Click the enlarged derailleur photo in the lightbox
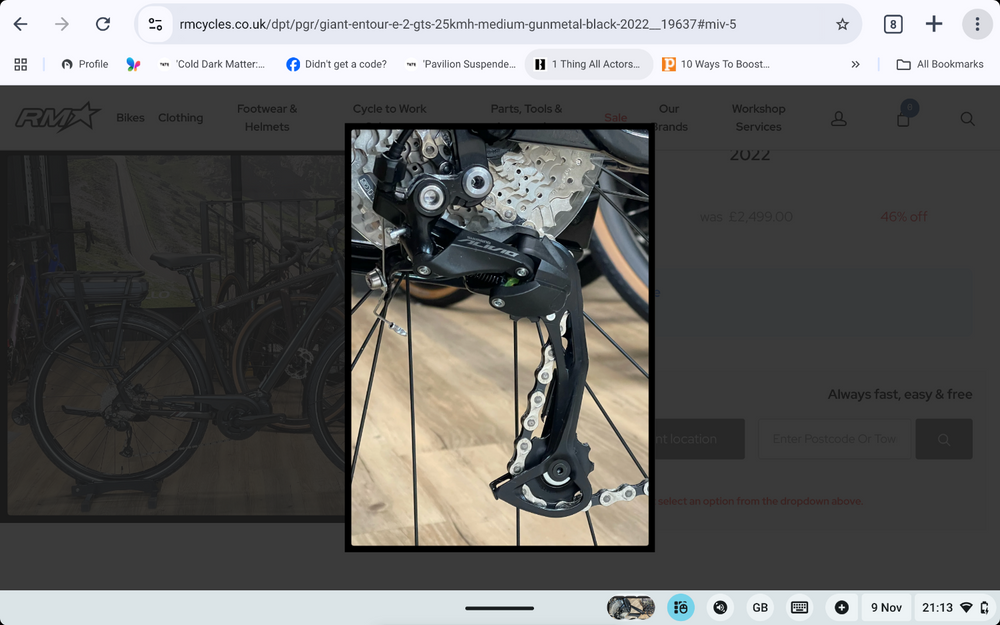Screen dimensions: 1000x625 (x=499, y=338)
